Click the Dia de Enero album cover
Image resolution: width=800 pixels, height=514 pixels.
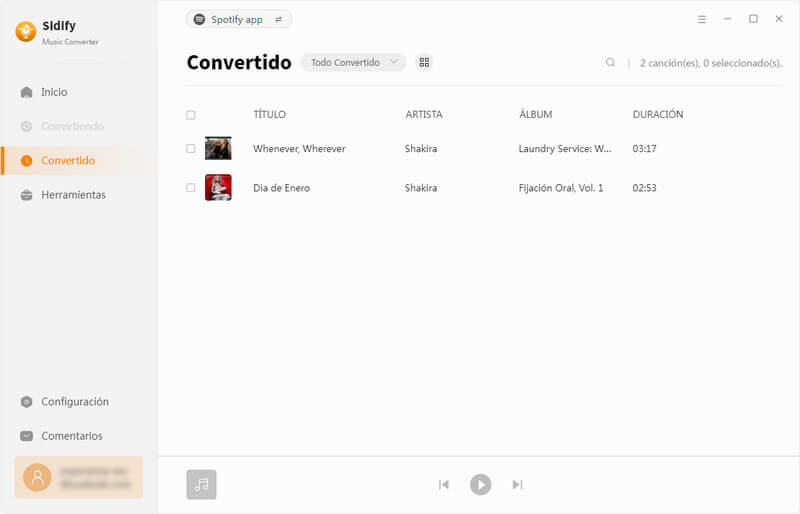pyautogui.click(x=218, y=187)
